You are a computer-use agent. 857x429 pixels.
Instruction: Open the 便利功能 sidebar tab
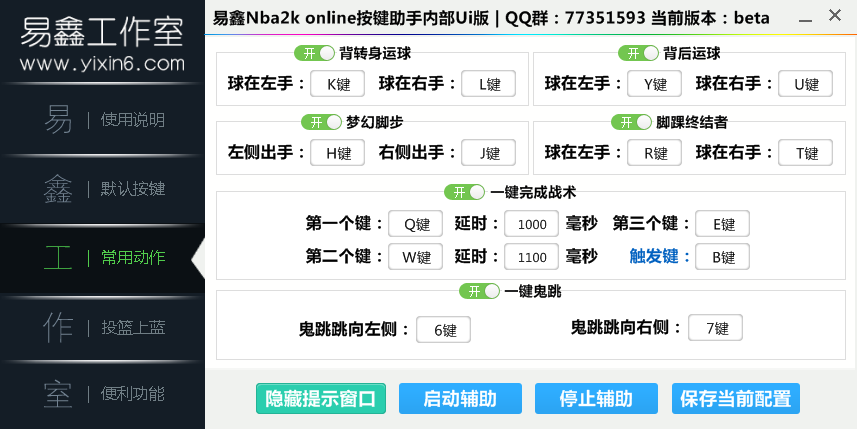pos(102,393)
